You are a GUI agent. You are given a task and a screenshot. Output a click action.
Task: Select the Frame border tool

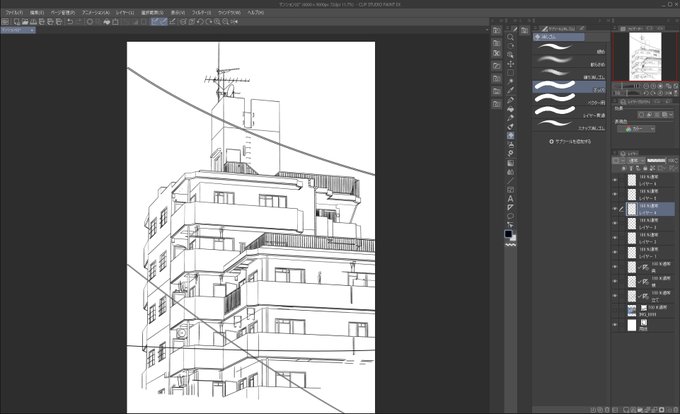coord(510,190)
